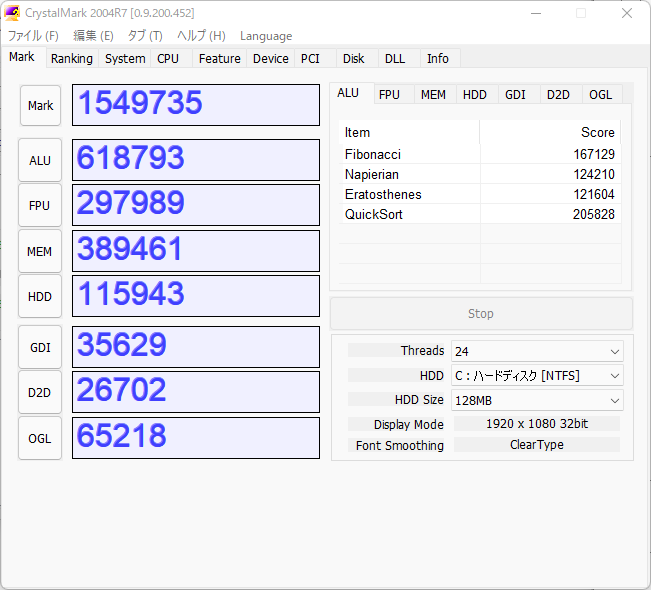Open the Threads dropdown showing 24

coord(537,352)
